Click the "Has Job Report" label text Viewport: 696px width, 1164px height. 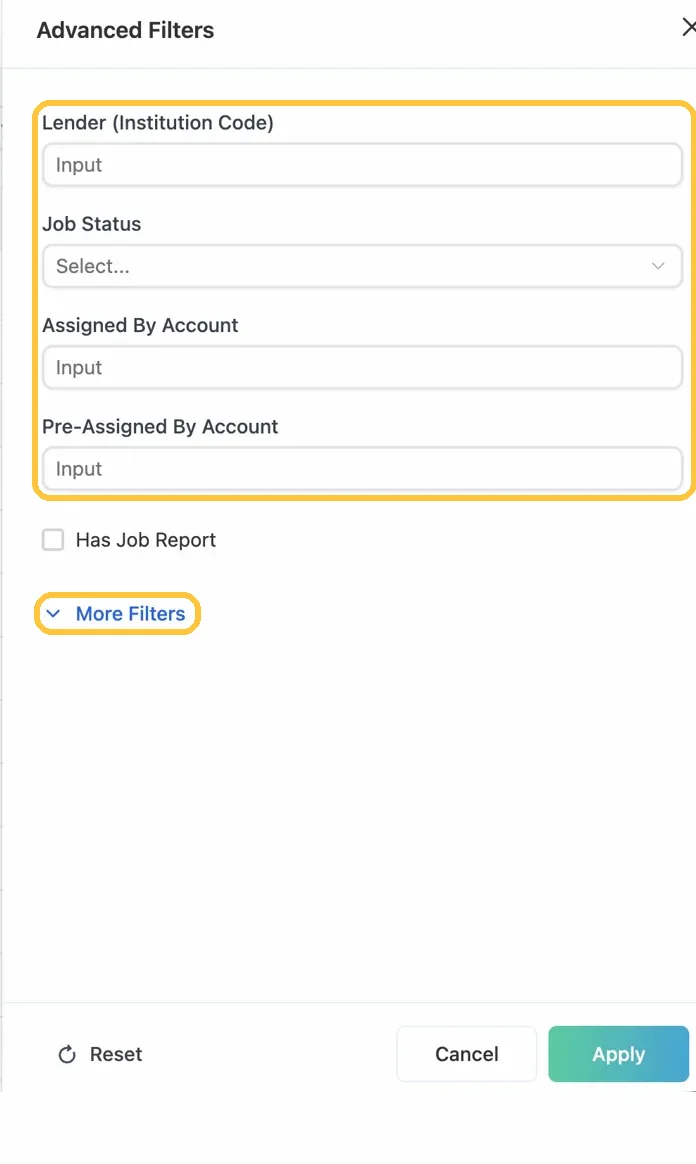pyautogui.click(x=145, y=540)
